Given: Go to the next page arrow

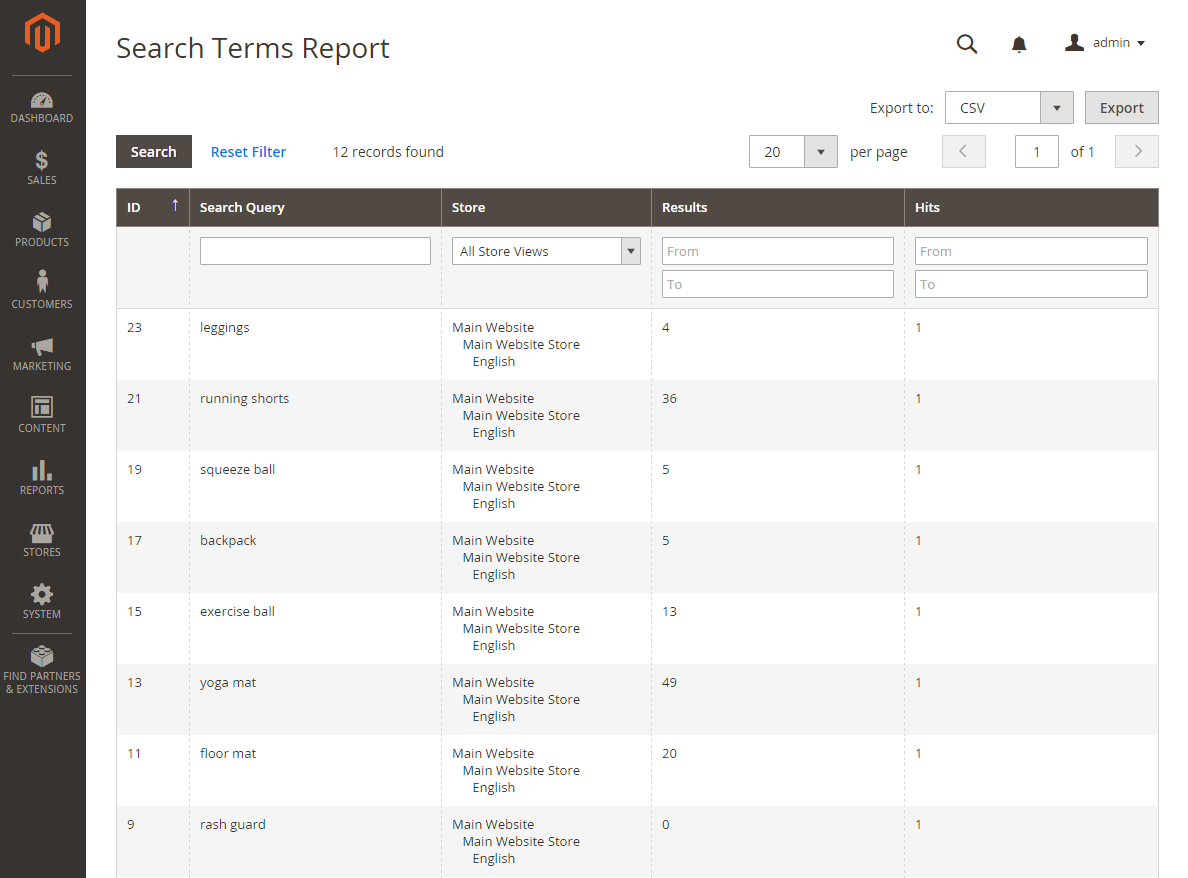Looking at the screenshot, I should pos(1136,152).
